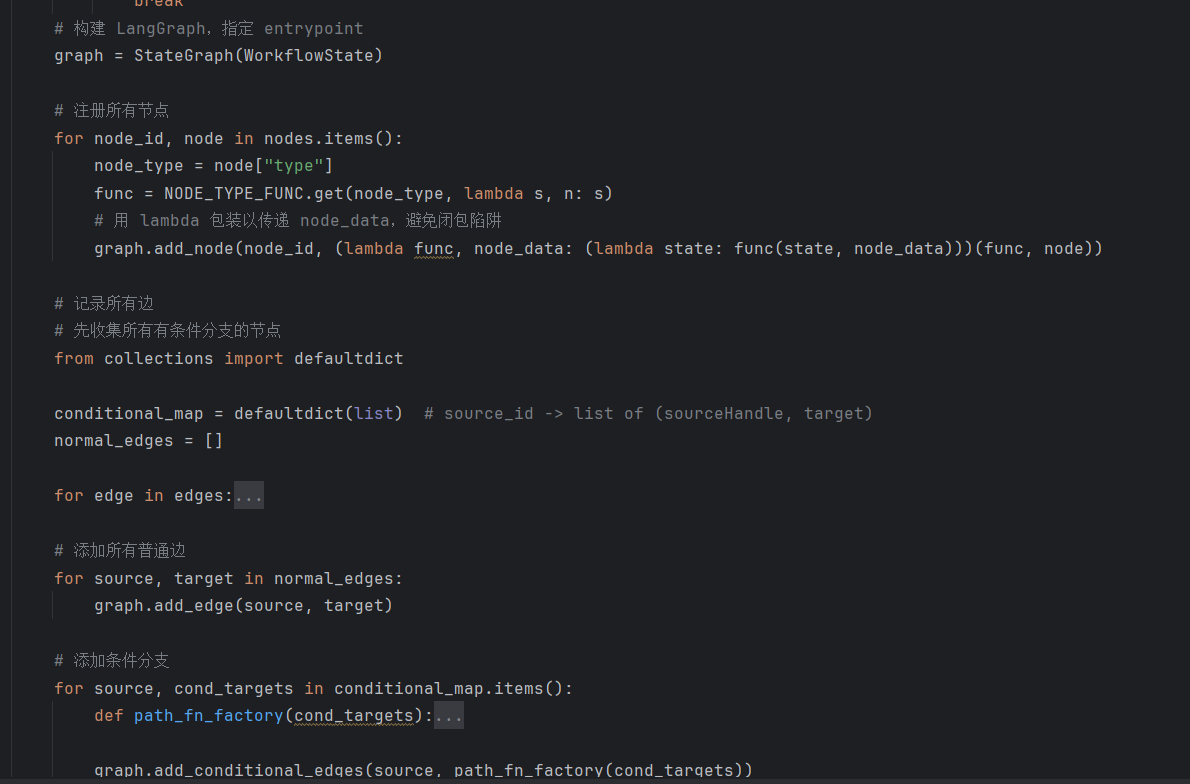Click the "type" string literal
The height and width of the screenshot is (784, 1190).
coord(293,165)
